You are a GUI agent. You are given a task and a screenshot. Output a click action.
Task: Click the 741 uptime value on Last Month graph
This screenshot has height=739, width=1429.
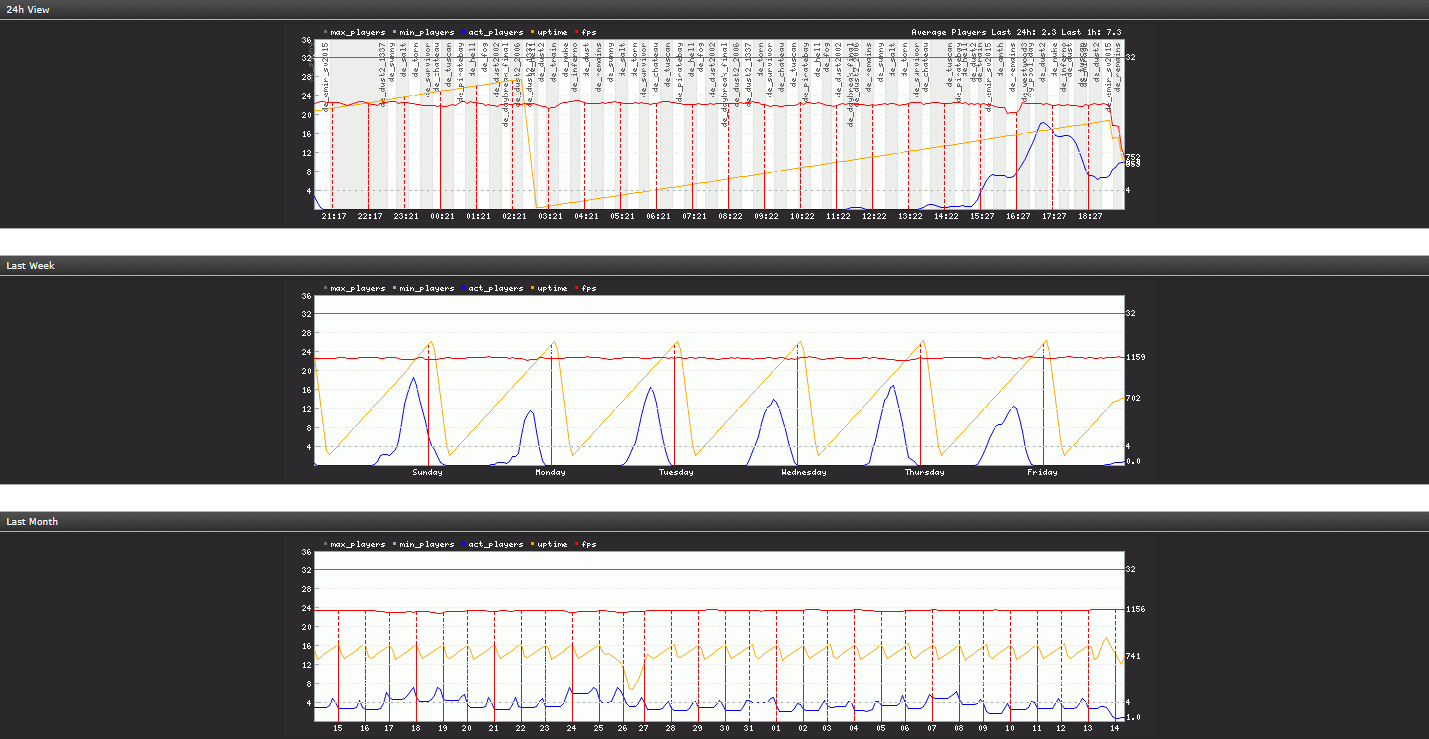pyautogui.click(x=1133, y=656)
